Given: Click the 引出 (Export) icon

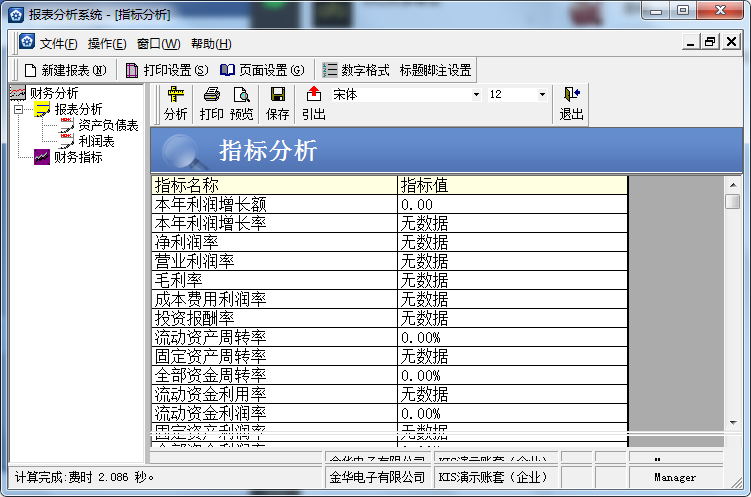Looking at the screenshot, I should pos(314,95).
